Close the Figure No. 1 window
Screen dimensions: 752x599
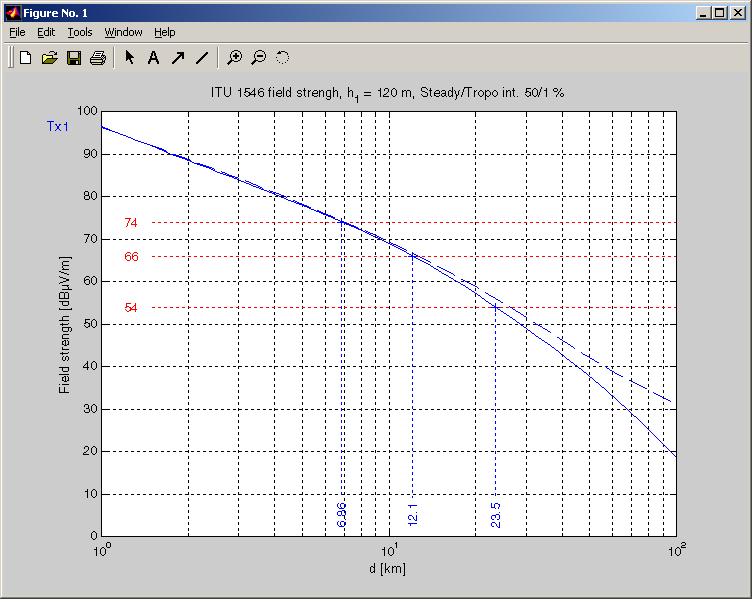(738, 13)
